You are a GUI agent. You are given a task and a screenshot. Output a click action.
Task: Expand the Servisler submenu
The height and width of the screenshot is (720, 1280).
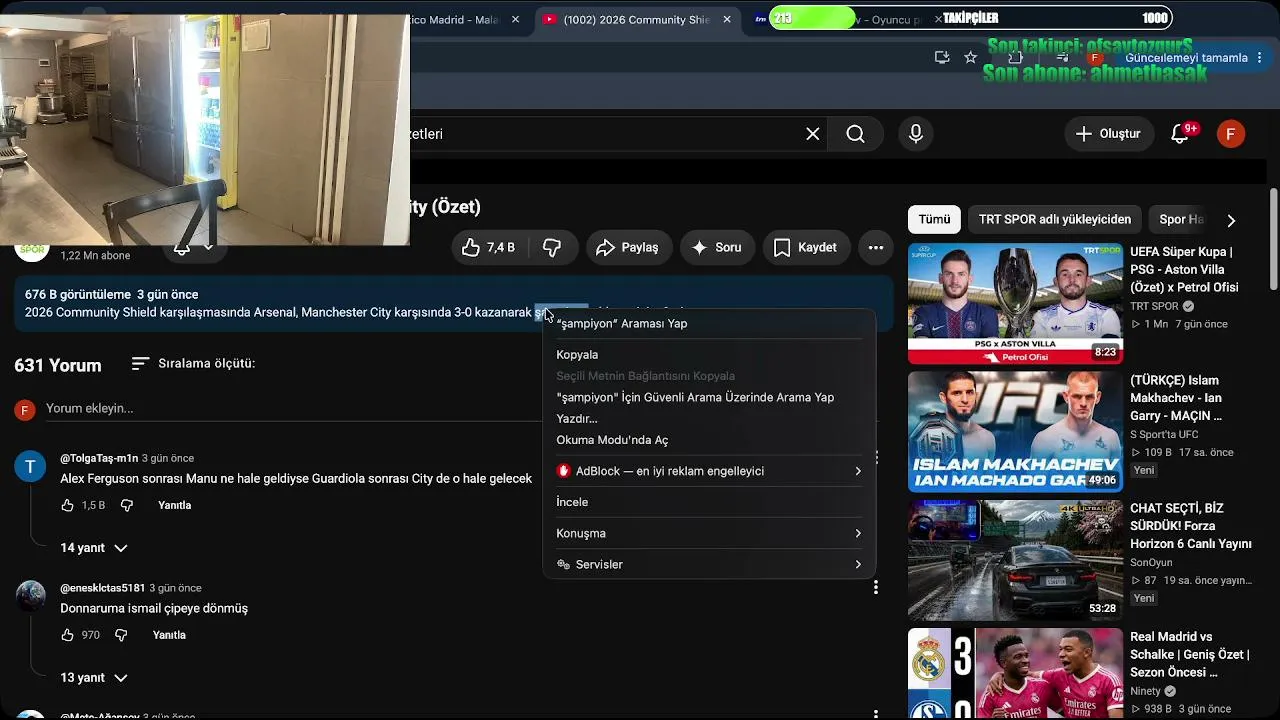pyautogui.click(x=709, y=565)
